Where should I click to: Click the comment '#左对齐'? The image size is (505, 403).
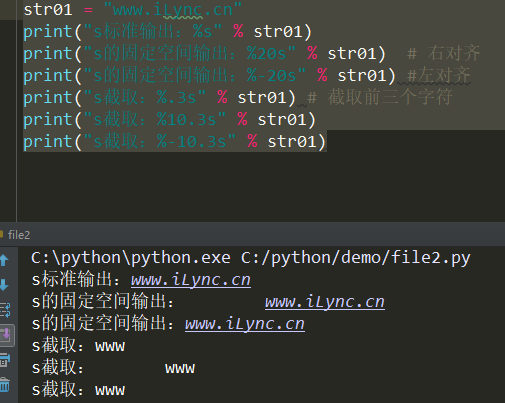point(438,75)
